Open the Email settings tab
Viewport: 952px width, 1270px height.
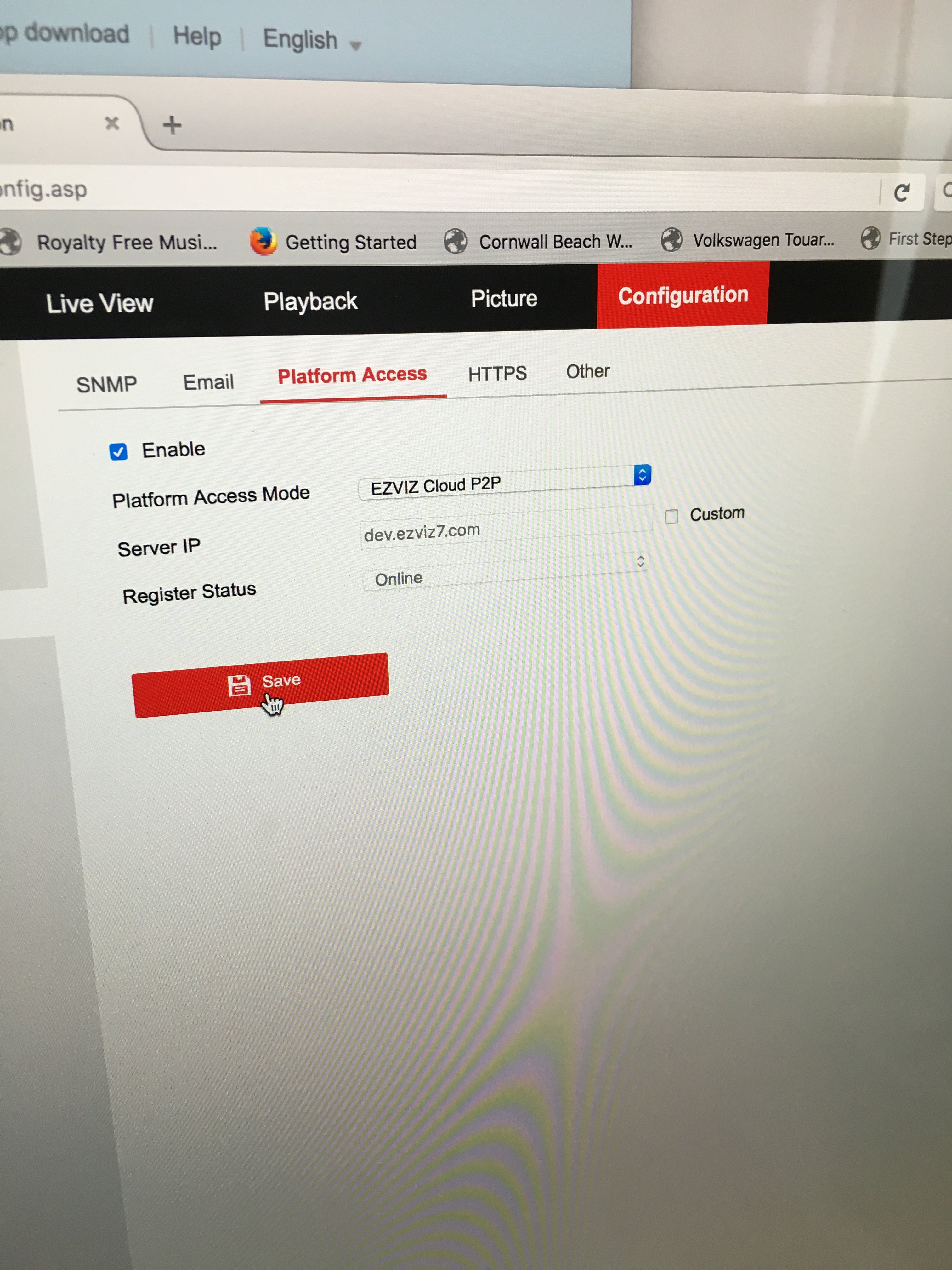pyautogui.click(x=208, y=382)
